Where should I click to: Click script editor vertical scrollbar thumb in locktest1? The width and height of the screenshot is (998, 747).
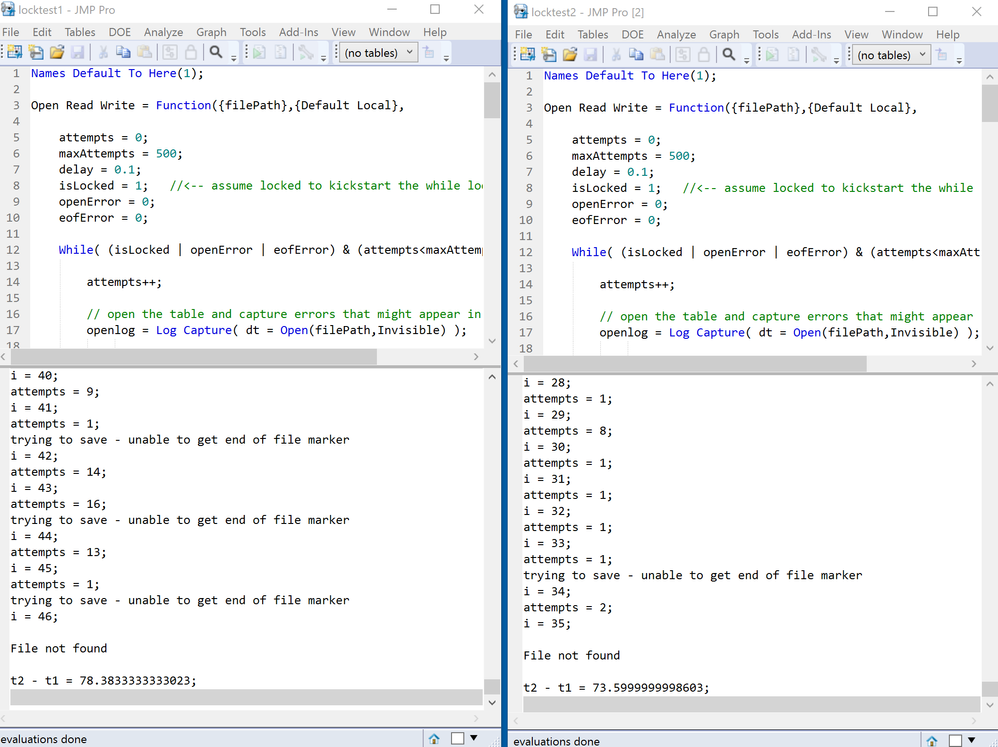[491, 100]
